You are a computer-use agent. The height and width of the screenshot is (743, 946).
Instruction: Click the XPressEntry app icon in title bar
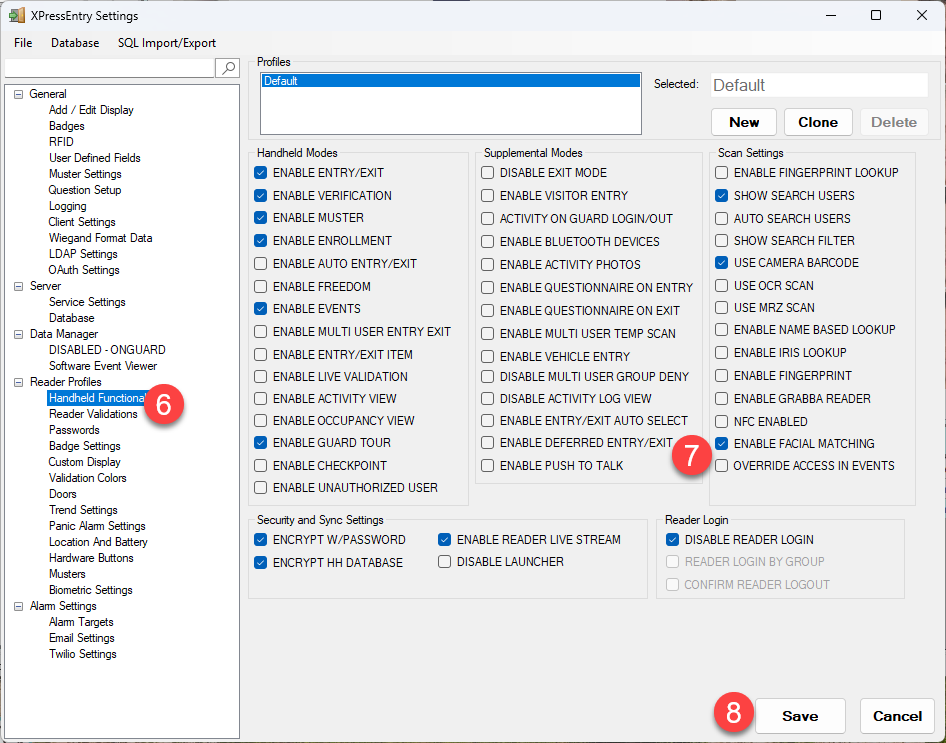[17, 15]
